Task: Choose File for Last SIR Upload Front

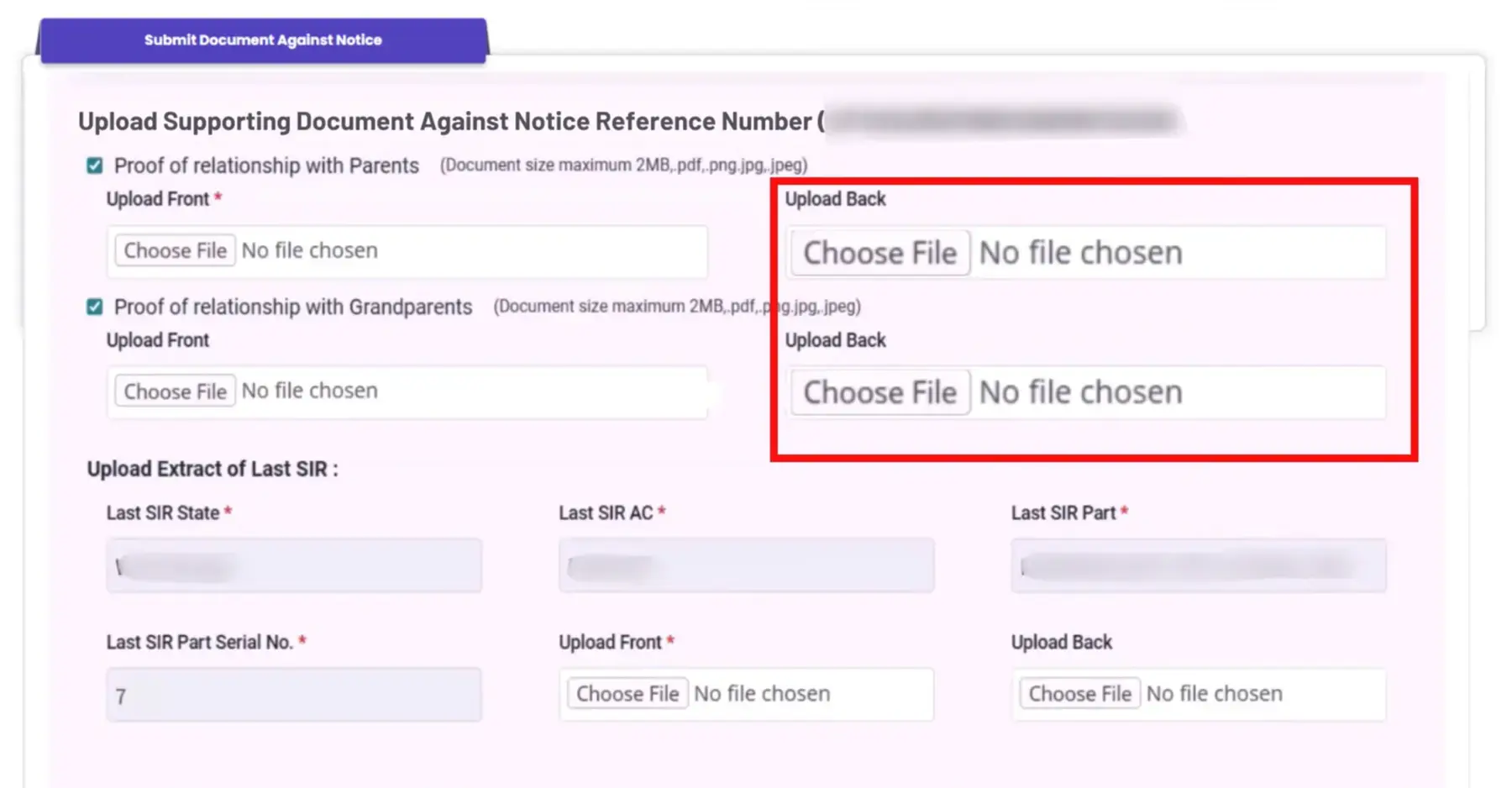Action: click(x=627, y=694)
